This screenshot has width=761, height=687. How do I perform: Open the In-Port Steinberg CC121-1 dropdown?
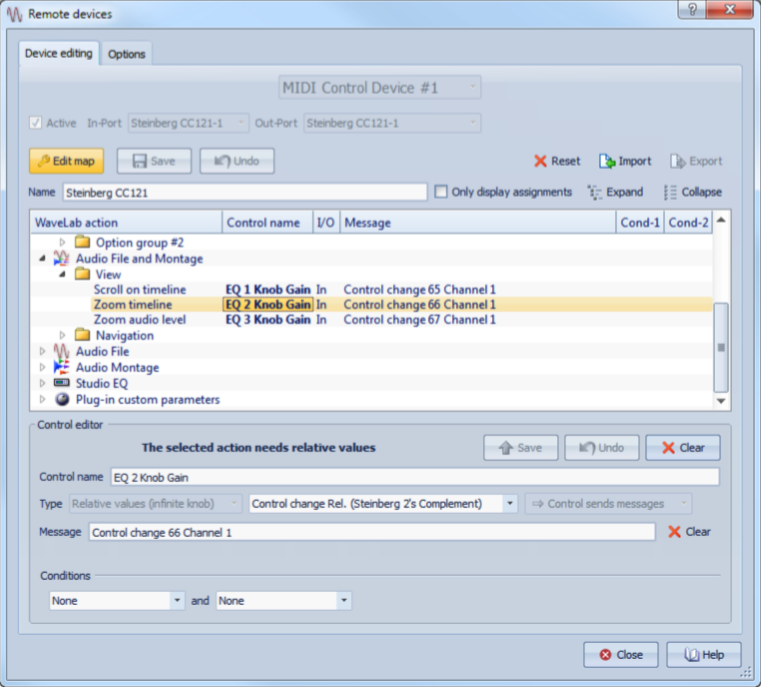point(188,123)
